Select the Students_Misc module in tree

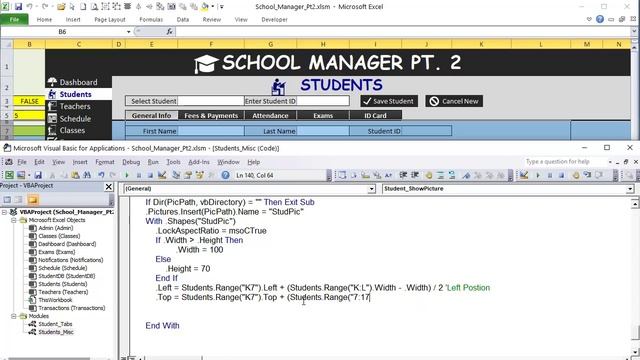(x=56, y=332)
